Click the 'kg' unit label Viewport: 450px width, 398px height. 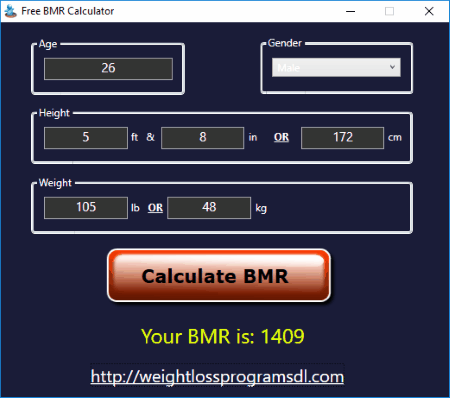261,208
